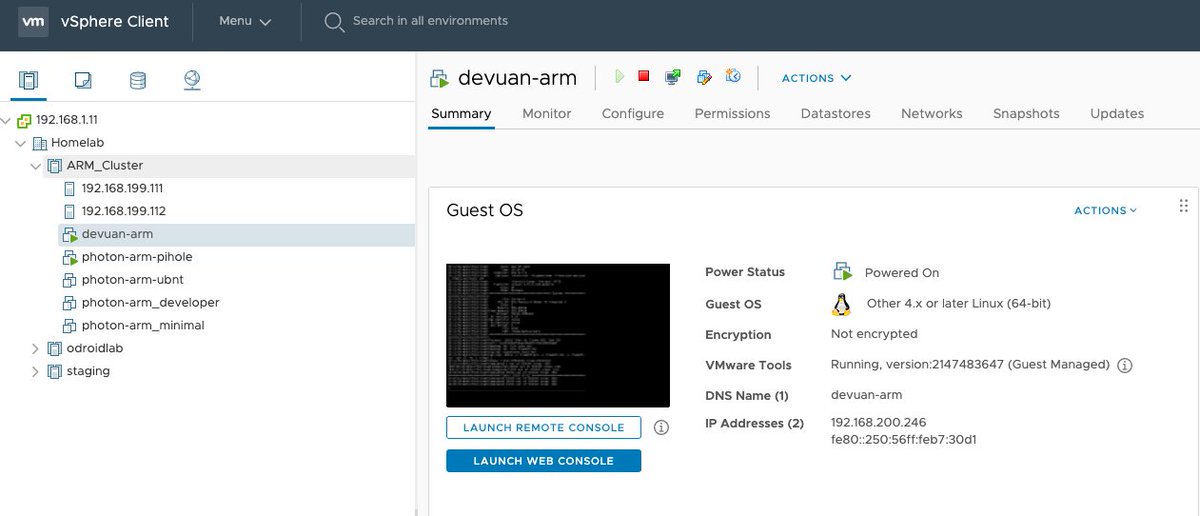Power off the devuan-arm VM
The image size is (1200, 516).
click(x=644, y=76)
